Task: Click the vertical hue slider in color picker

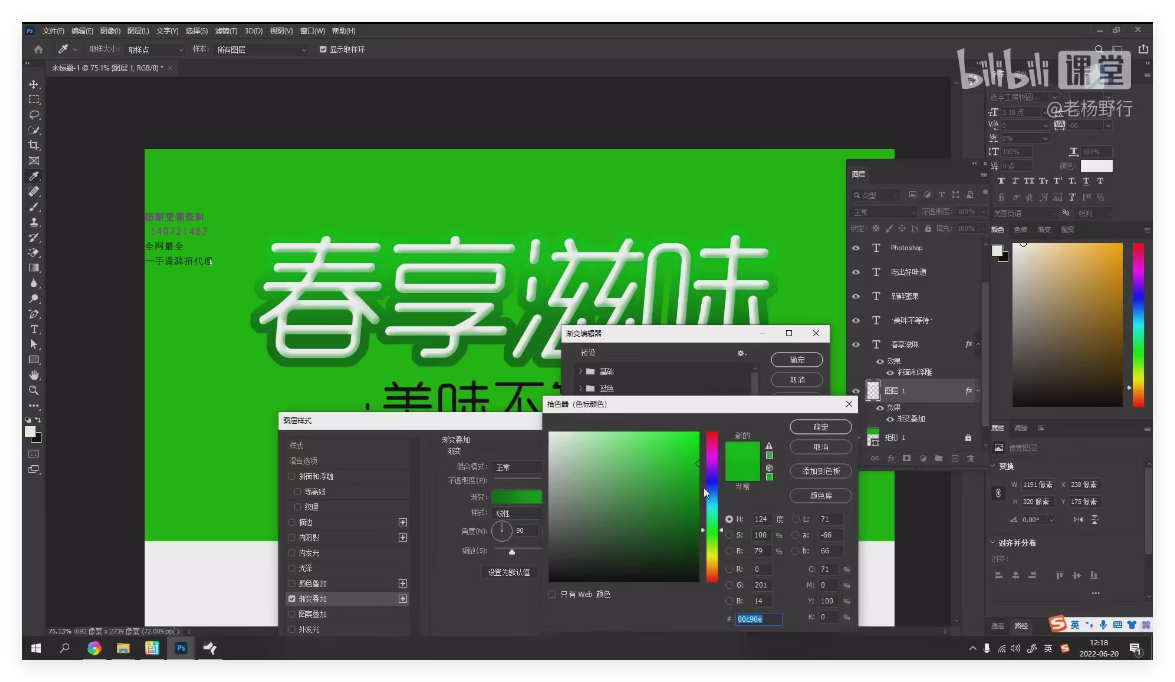Action: 711,507
